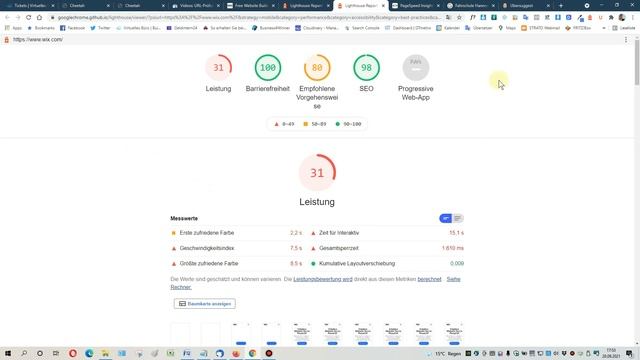
Task: Click the Übersetzer bookmark
Action: pos(479,28)
